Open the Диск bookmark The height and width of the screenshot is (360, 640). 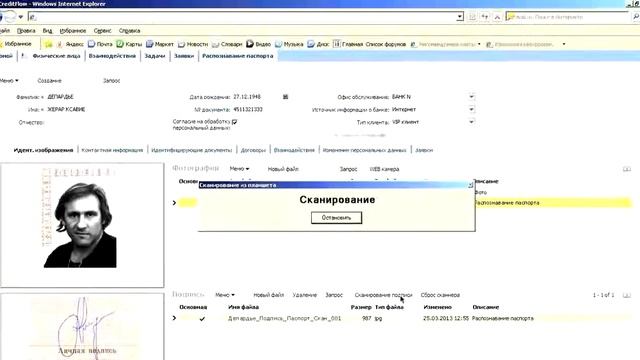(x=318, y=44)
